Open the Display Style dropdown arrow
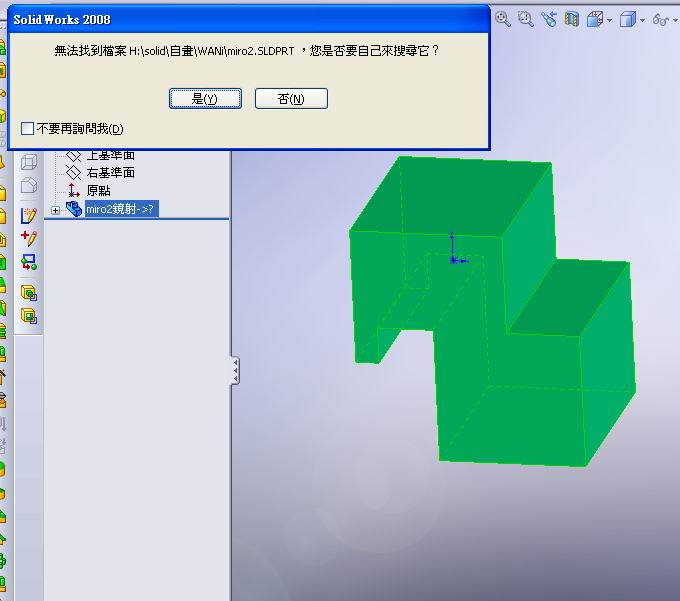The height and width of the screenshot is (601, 680). click(642, 20)
